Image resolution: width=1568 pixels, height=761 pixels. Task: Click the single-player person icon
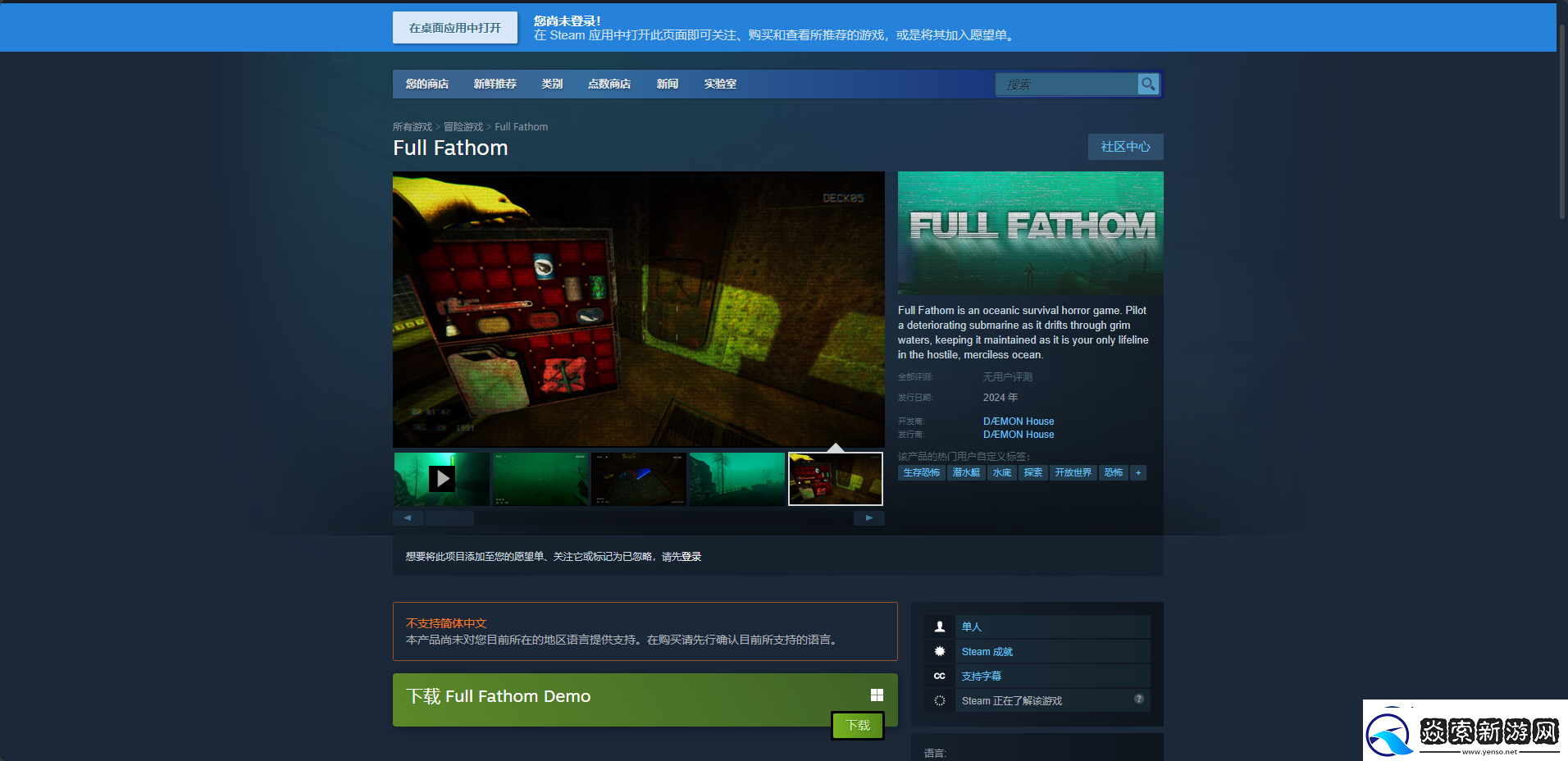click(940, 627)
